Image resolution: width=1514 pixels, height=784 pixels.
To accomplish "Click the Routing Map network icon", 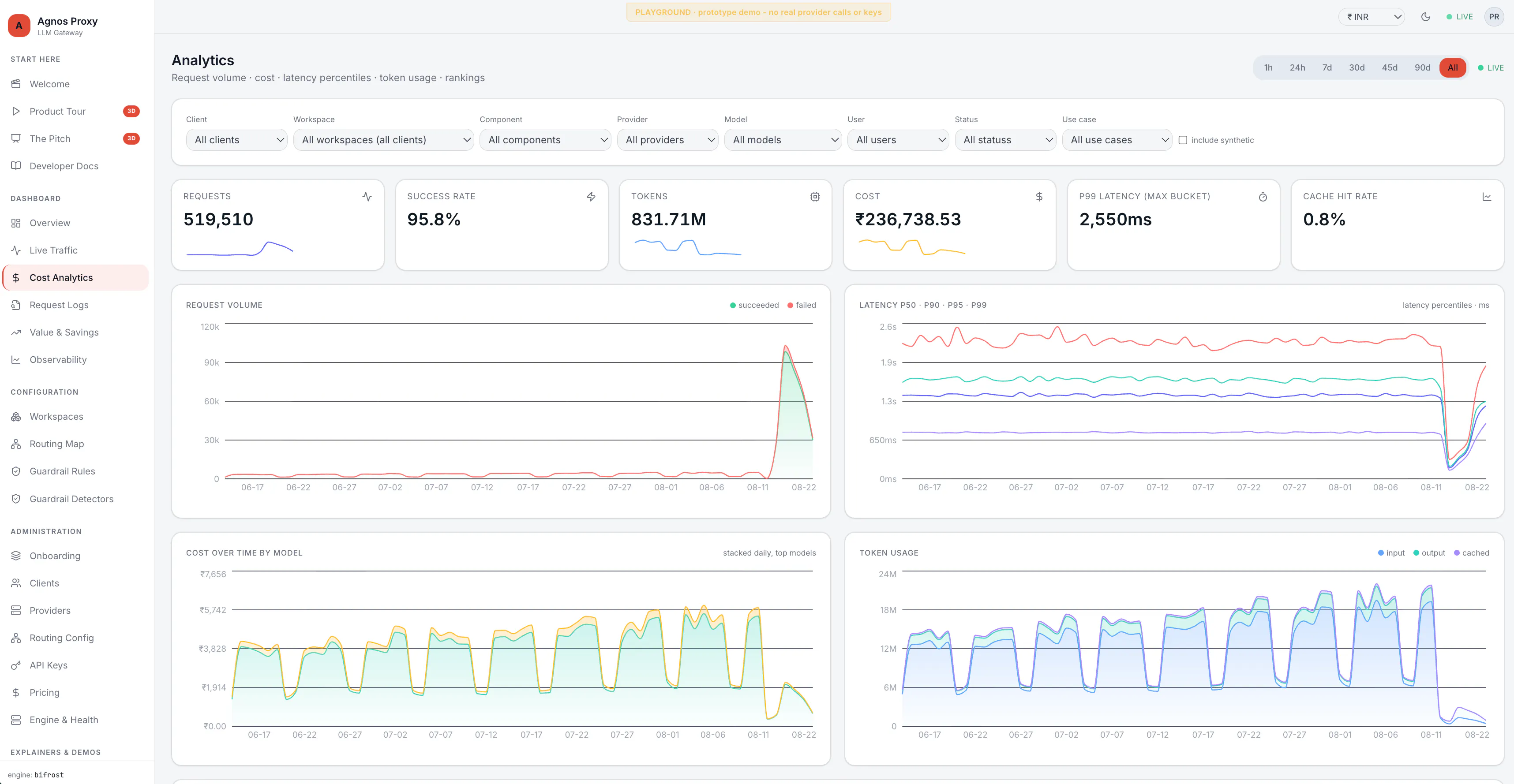I will point(16,444).
